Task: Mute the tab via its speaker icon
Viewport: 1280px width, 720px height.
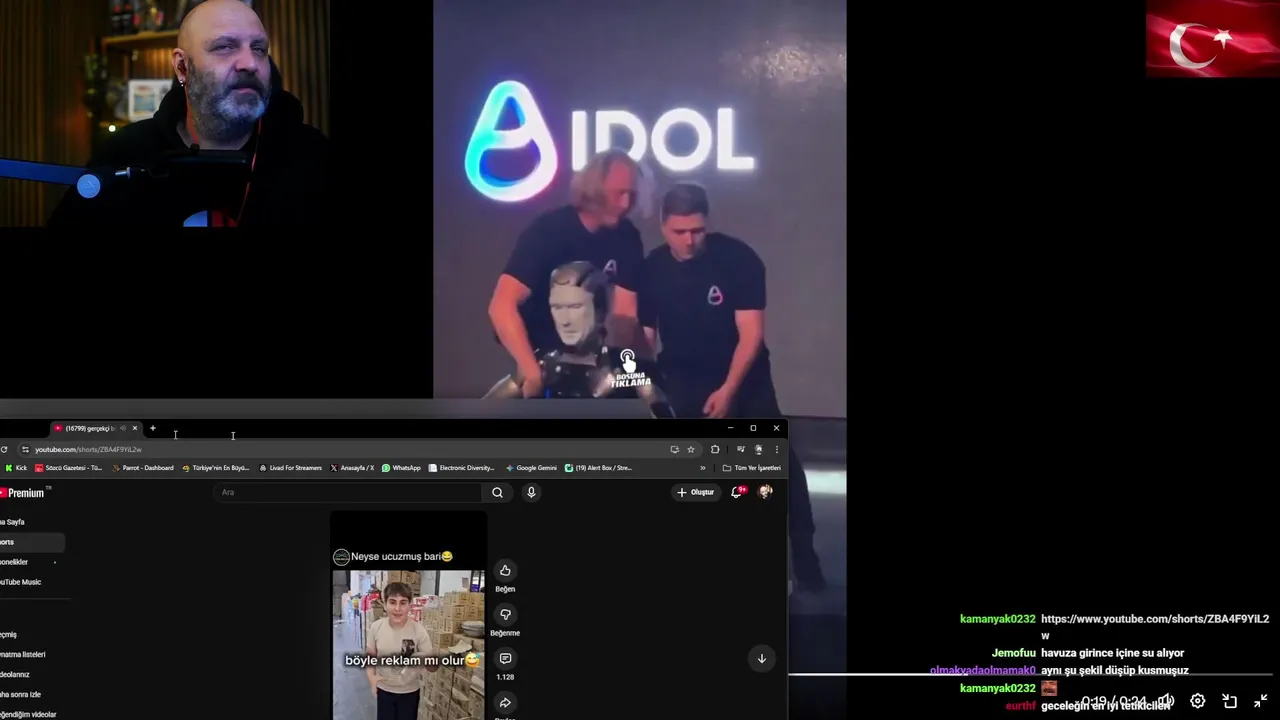Action: 123,428
